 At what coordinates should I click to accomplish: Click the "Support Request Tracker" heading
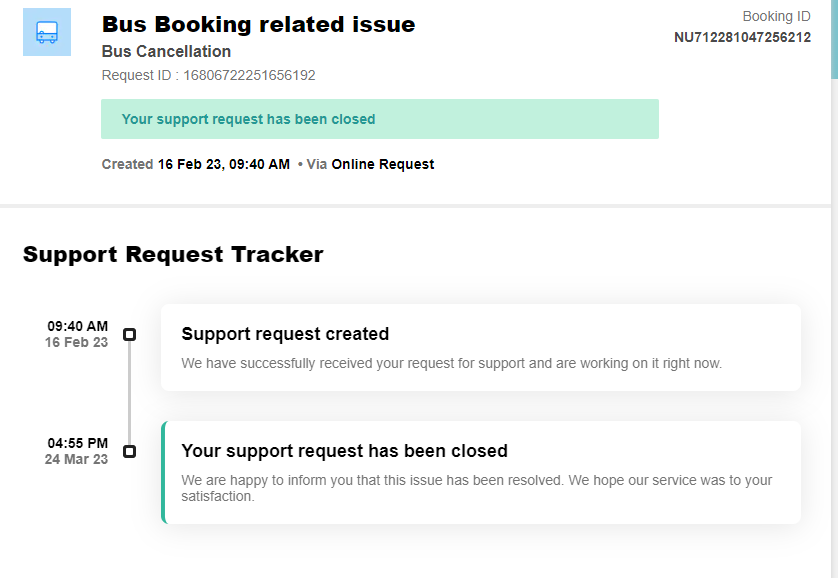[x=173, y=255]
